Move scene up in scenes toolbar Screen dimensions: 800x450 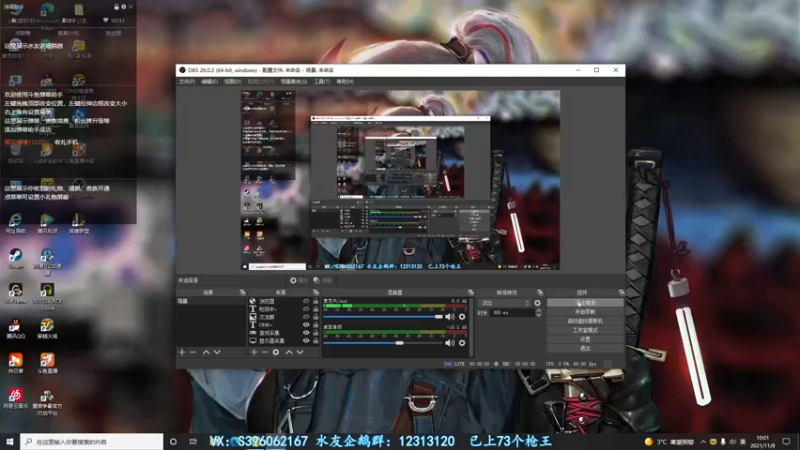pyautogui.click(x=206, y=352)
